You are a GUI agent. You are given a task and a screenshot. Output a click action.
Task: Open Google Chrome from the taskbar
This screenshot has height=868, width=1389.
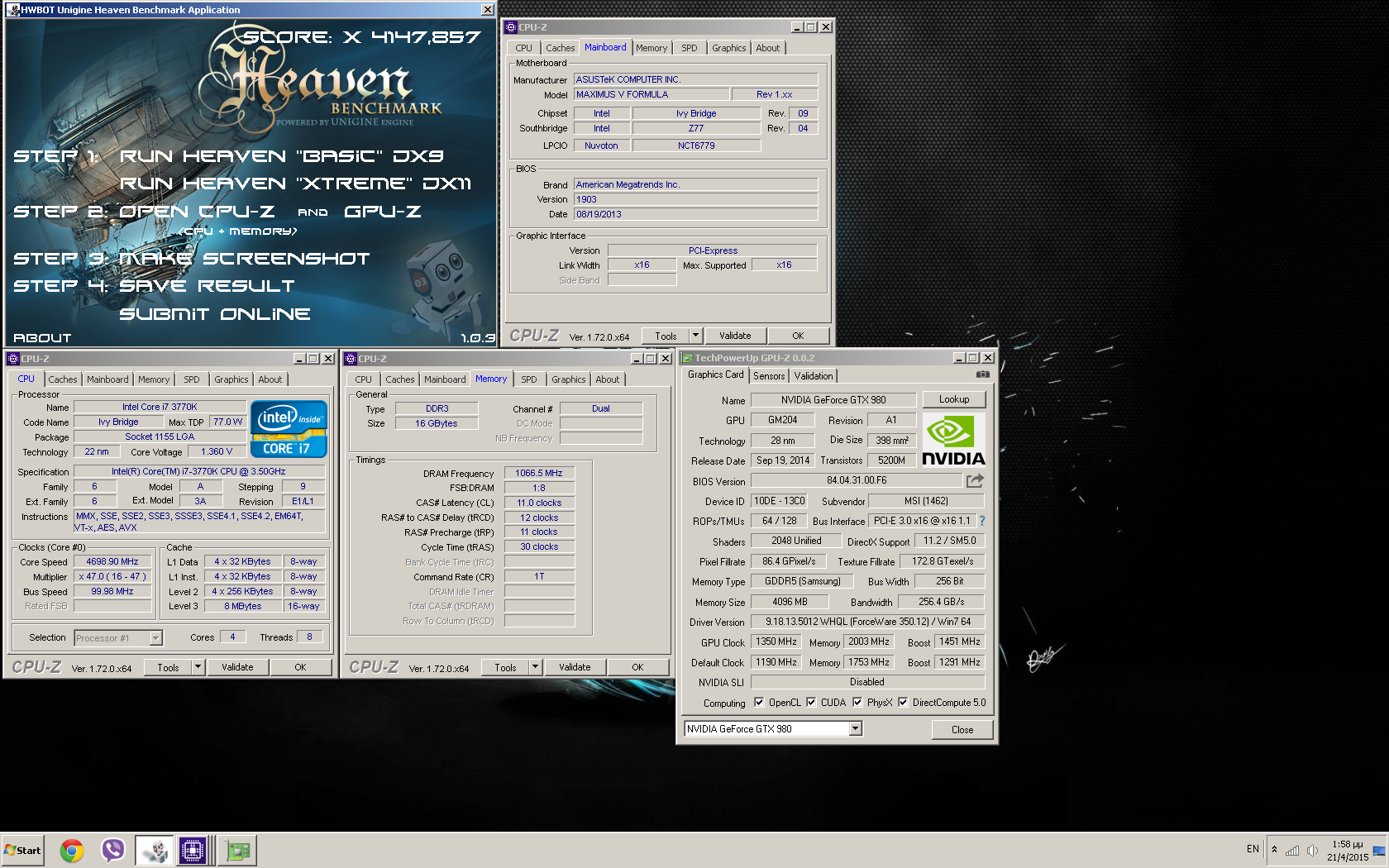(x=72, y=850)
